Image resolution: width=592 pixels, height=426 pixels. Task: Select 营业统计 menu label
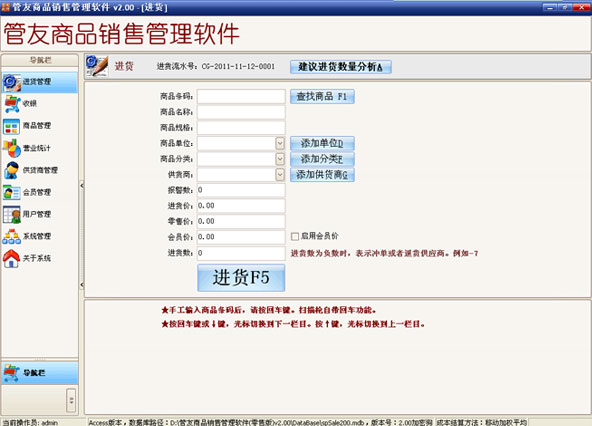37,148
